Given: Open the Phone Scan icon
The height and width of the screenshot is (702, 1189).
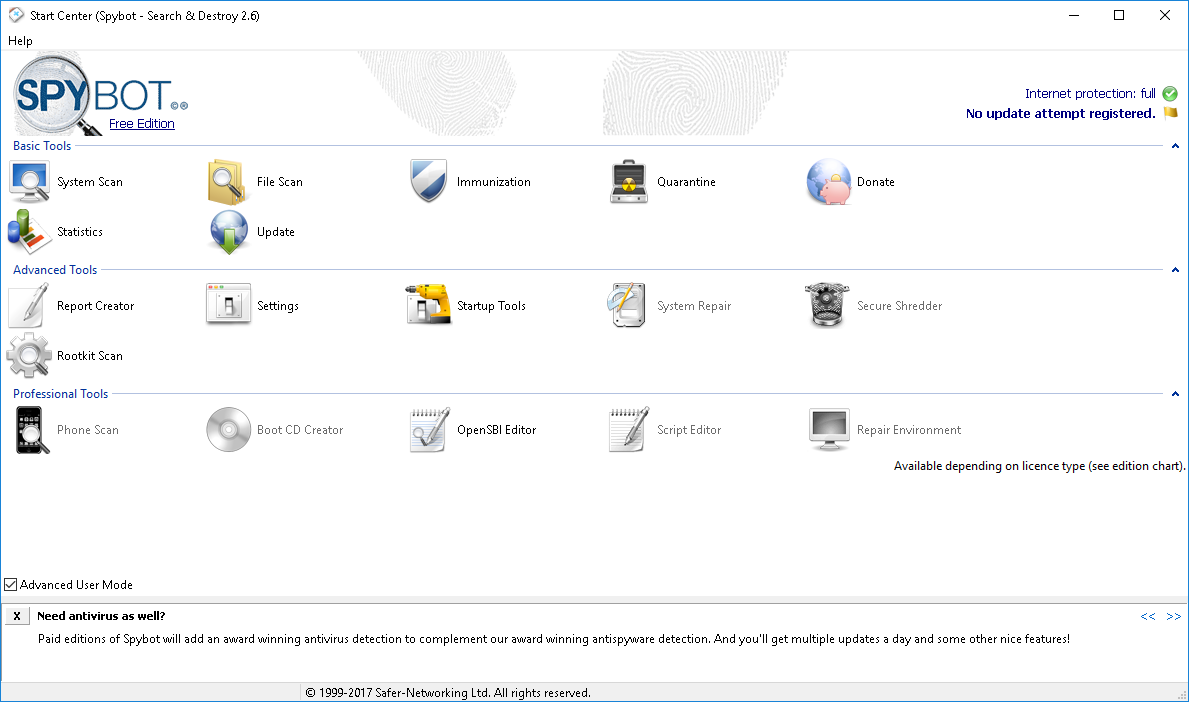Looking at the screenshot, I should [x=31, y=430].
